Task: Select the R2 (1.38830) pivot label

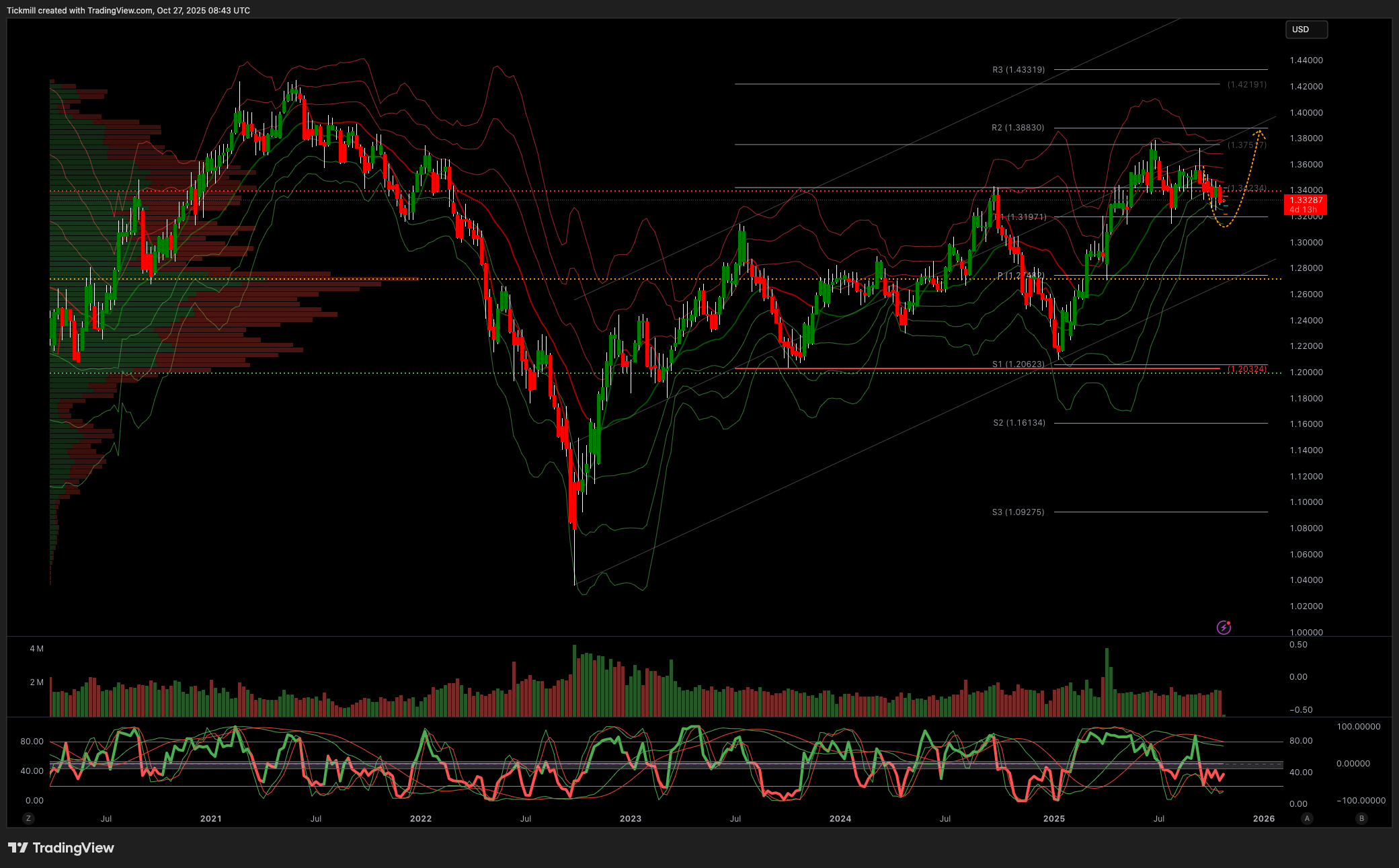Action: pyautogui.click(x=1017, y=128)
